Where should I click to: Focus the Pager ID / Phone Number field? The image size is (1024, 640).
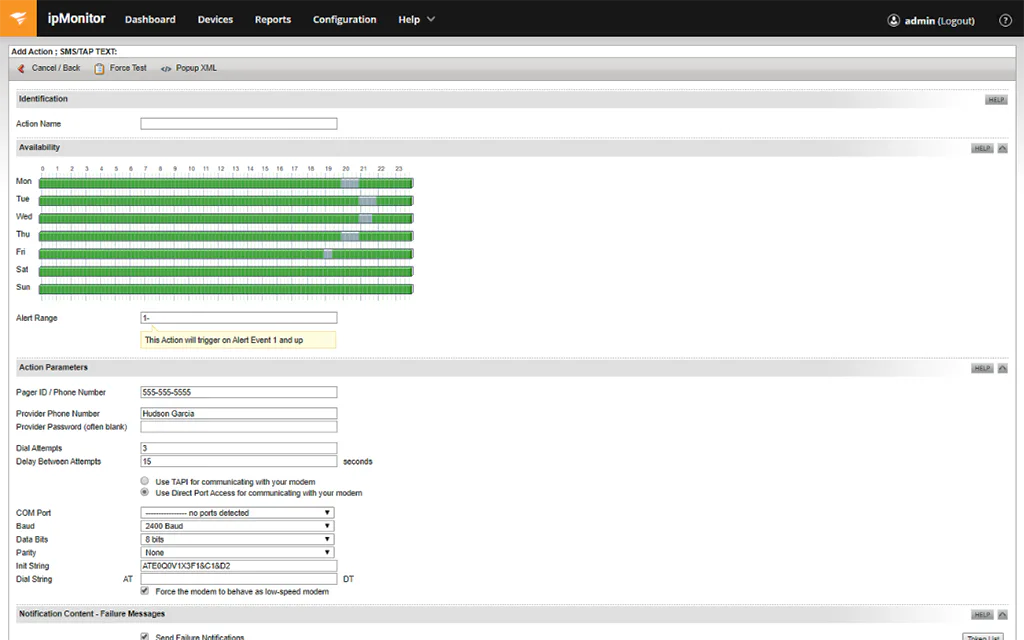click(x=239, y=392)
